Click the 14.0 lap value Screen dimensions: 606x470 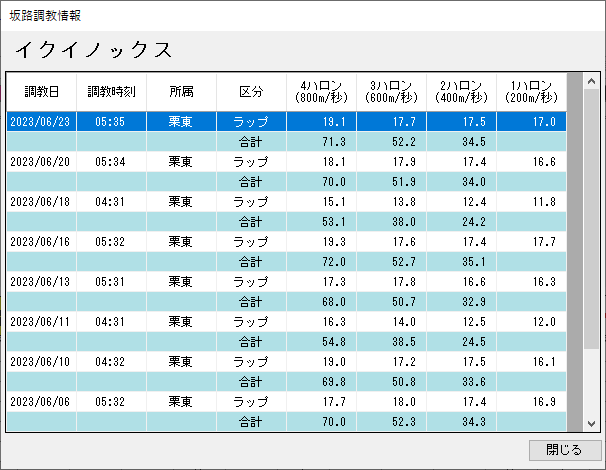coord(391,322)
